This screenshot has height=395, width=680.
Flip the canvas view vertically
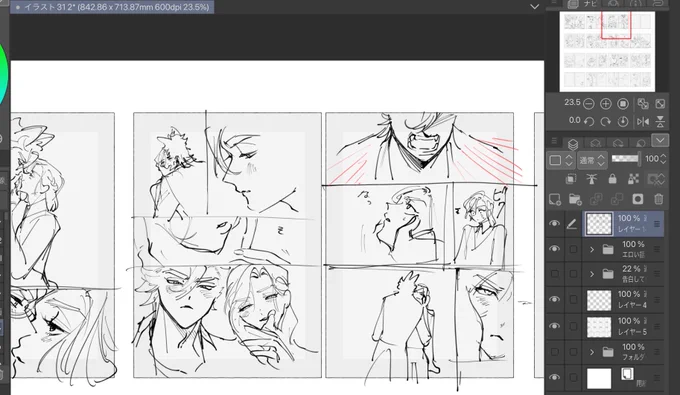(x=660, y=122)
